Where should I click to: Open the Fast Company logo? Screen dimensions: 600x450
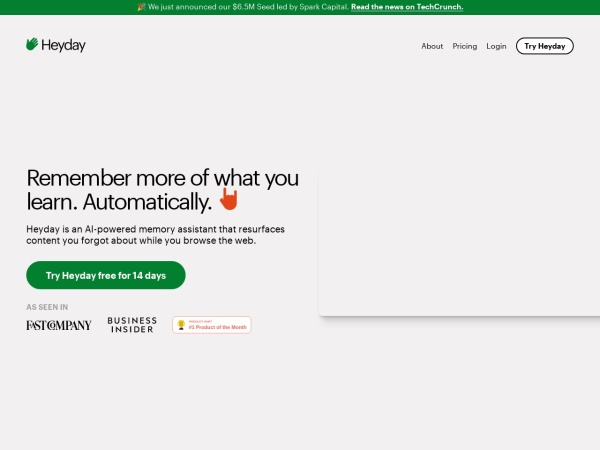click(x=58, y=325)
